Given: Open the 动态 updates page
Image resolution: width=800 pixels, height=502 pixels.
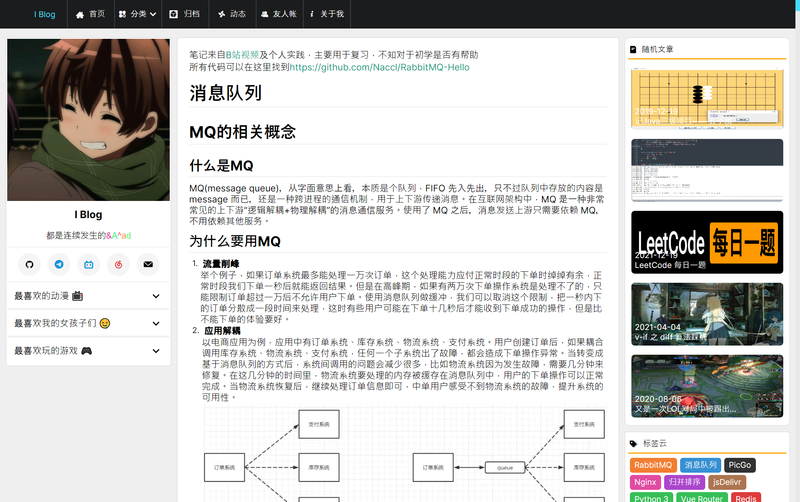Looking at the screenshot, I should pos(232,14).
